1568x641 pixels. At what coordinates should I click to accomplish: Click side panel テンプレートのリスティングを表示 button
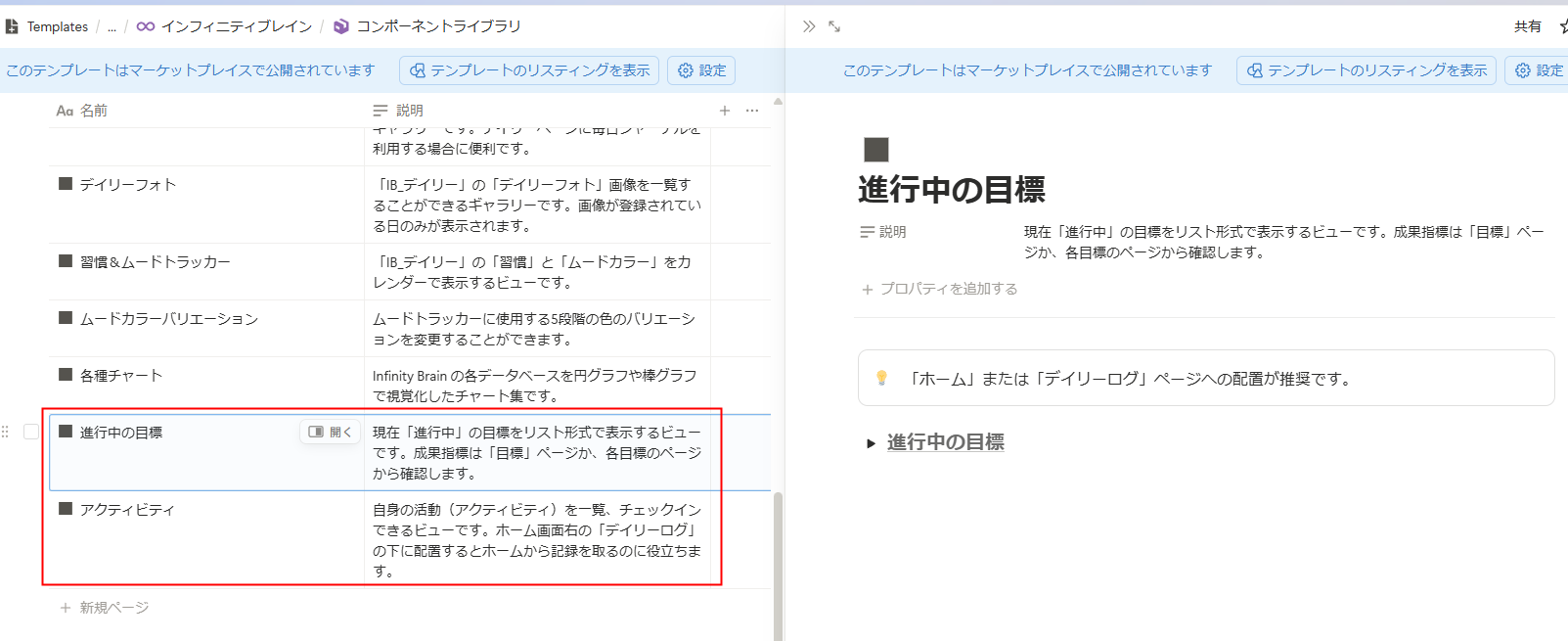pos(1366,70)
